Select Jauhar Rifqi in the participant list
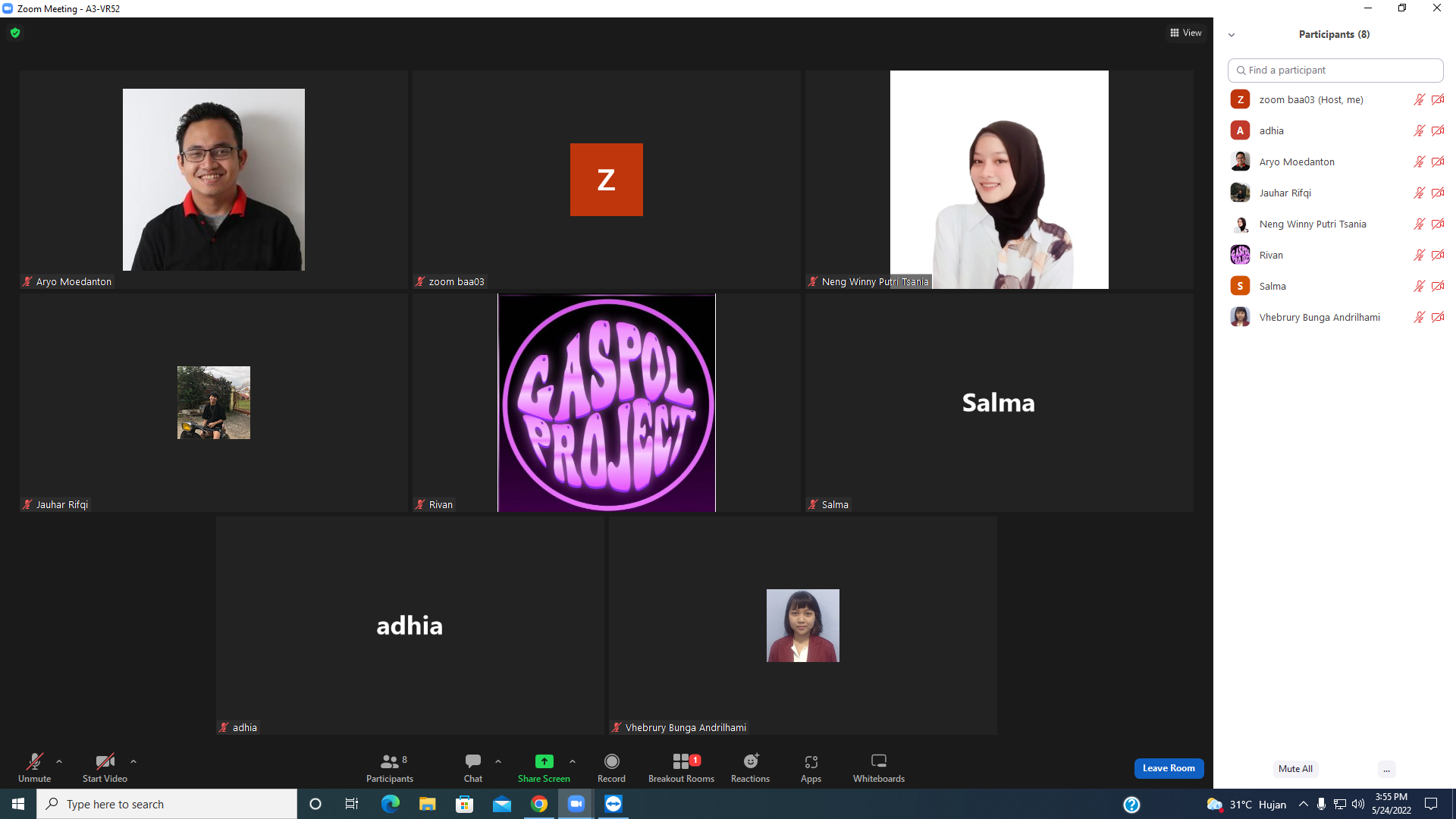The image size is (1456, 819). pyautogui.click(x=1336, y=193)
